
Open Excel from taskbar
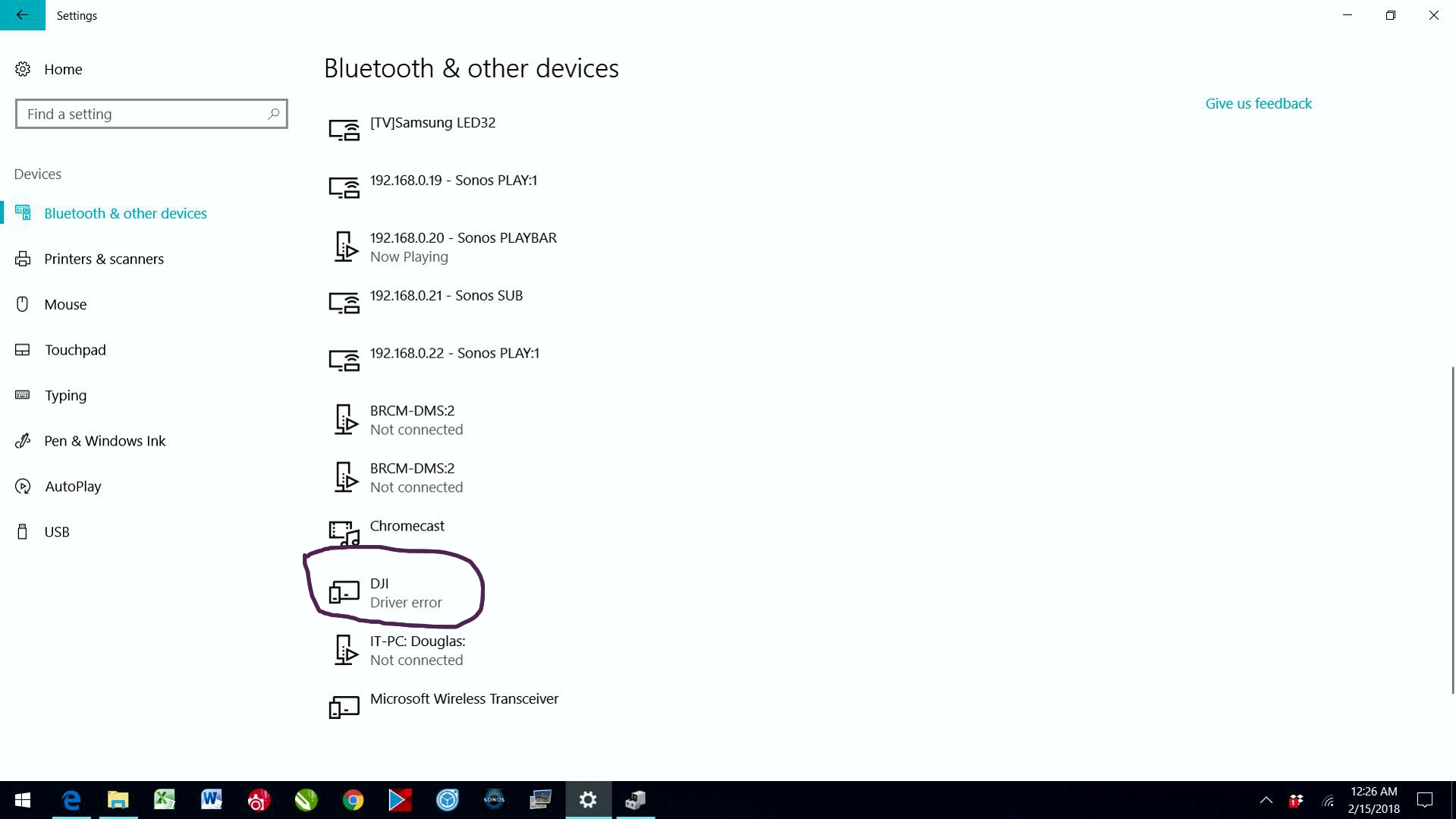(165, 800)
